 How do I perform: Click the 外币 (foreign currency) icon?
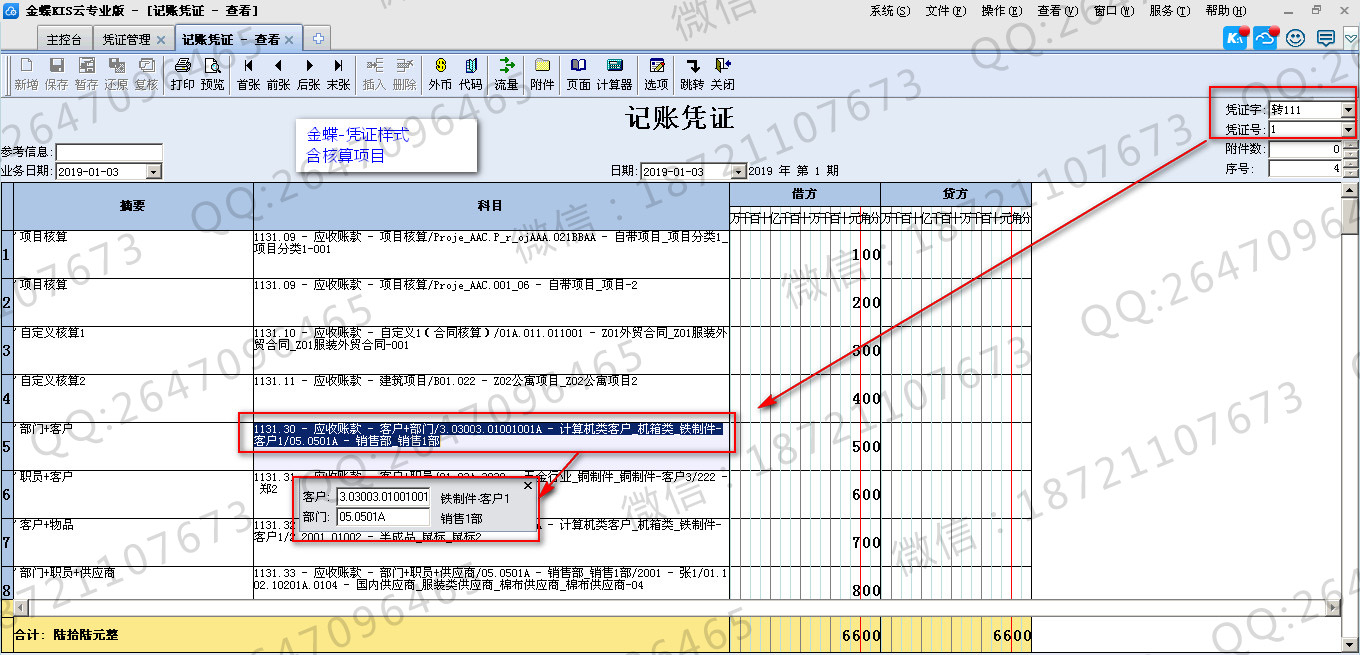439,74
